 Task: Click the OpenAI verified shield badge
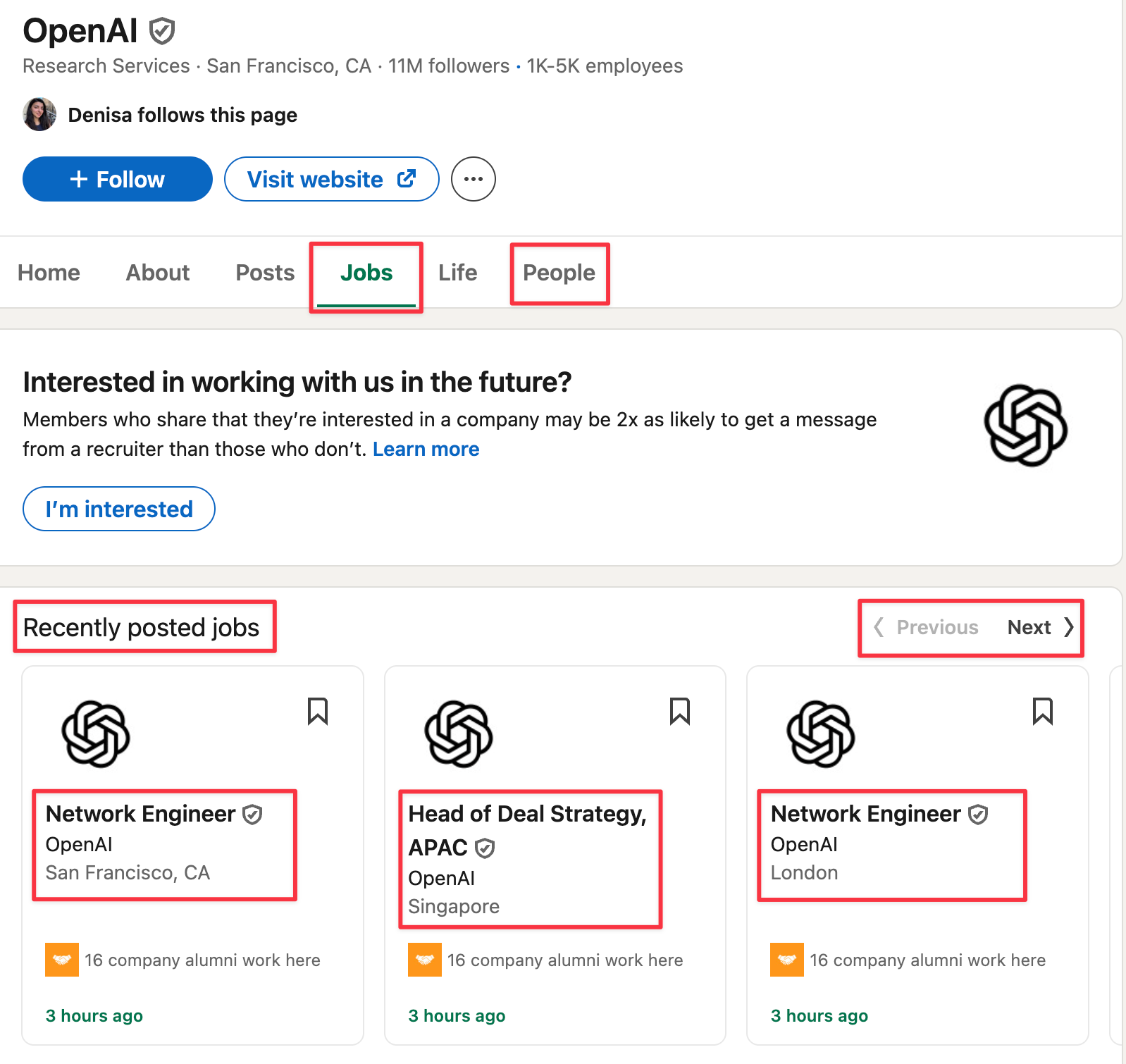click(x=162, y=31)
